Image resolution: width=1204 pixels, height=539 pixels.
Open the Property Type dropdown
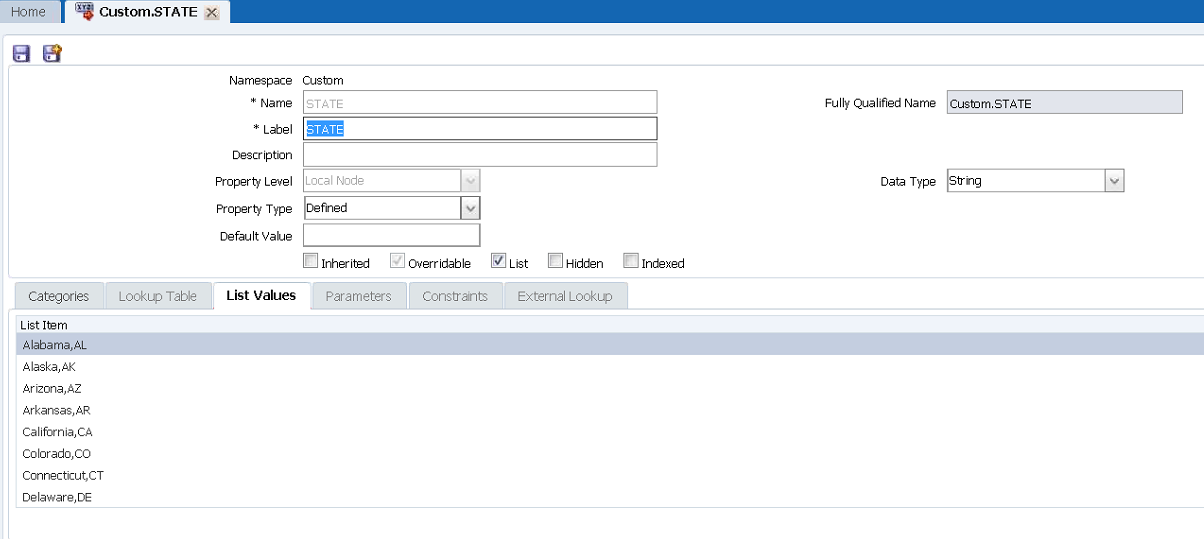point(470,208)
